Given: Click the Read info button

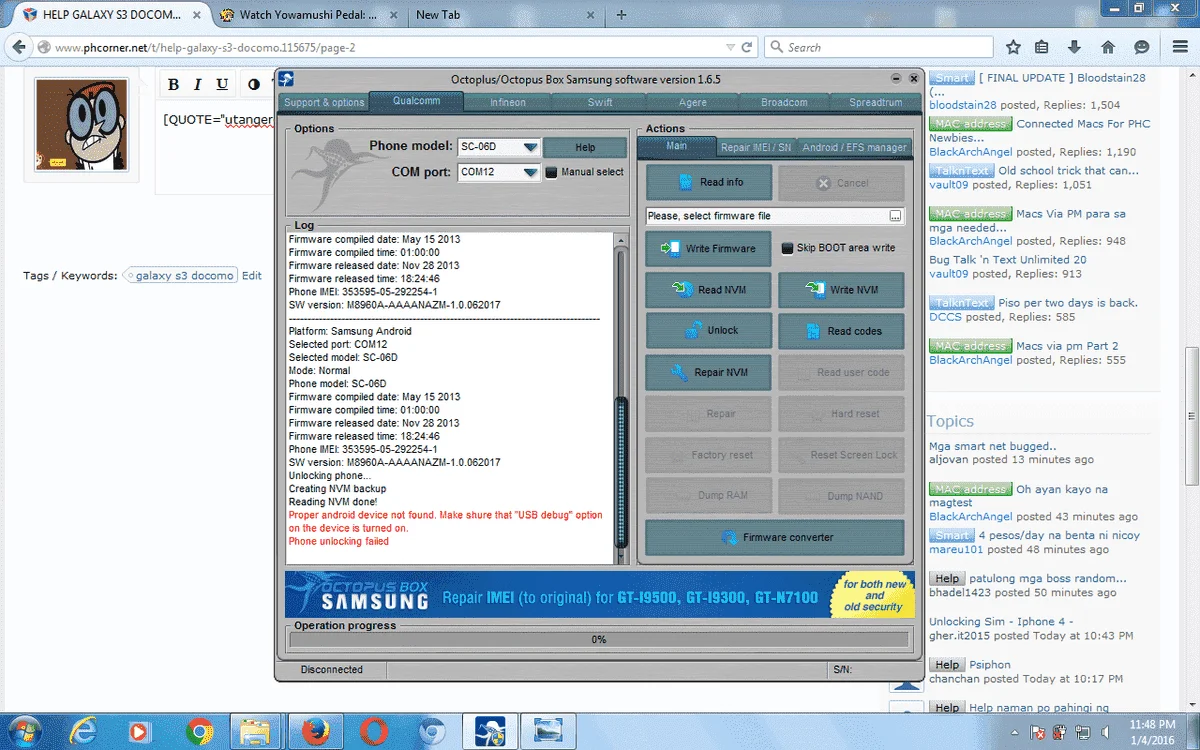Looking at the screenshot, I should pos(709,183).
